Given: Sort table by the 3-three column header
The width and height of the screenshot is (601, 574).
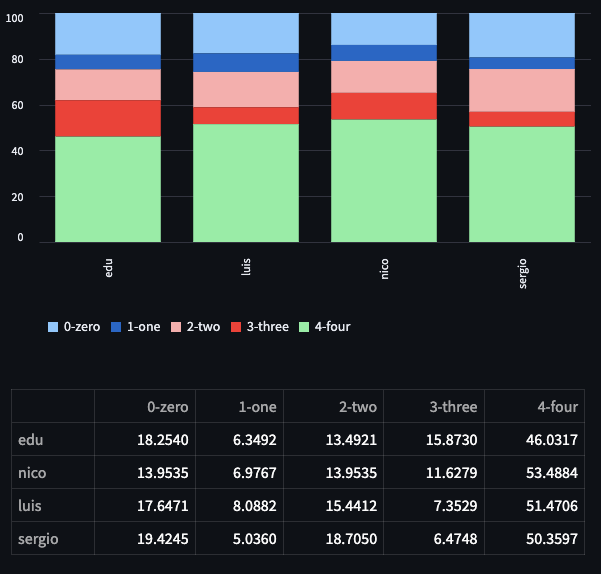Looking at the screenshot, I should [434, 406].
